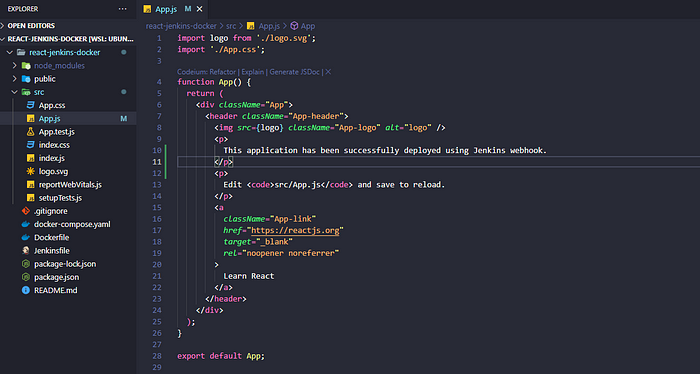Open the Dockerfile
Viewport: 700px width, 374px height.
click(51, 237)
